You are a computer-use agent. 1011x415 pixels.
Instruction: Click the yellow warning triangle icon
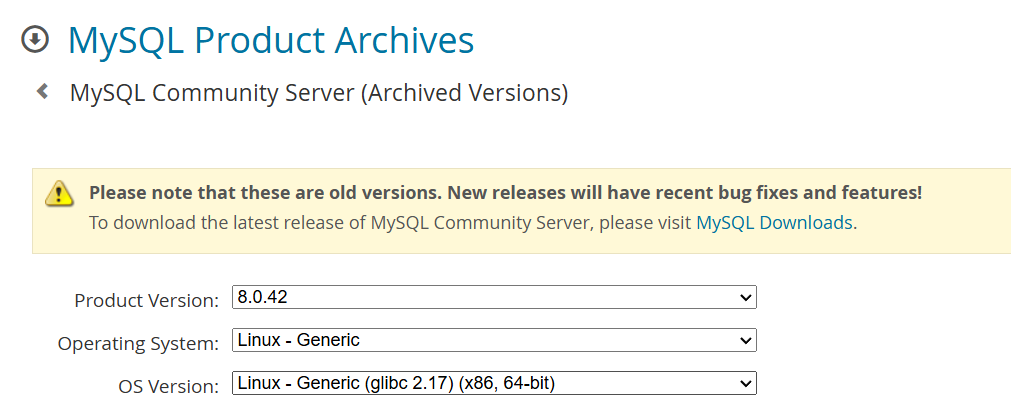60,194
